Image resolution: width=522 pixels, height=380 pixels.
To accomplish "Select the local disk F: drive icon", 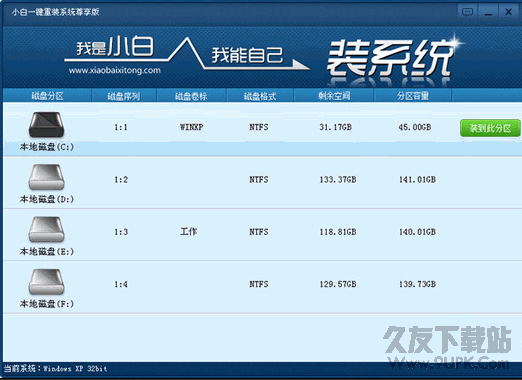I will [x=46, y=282].
